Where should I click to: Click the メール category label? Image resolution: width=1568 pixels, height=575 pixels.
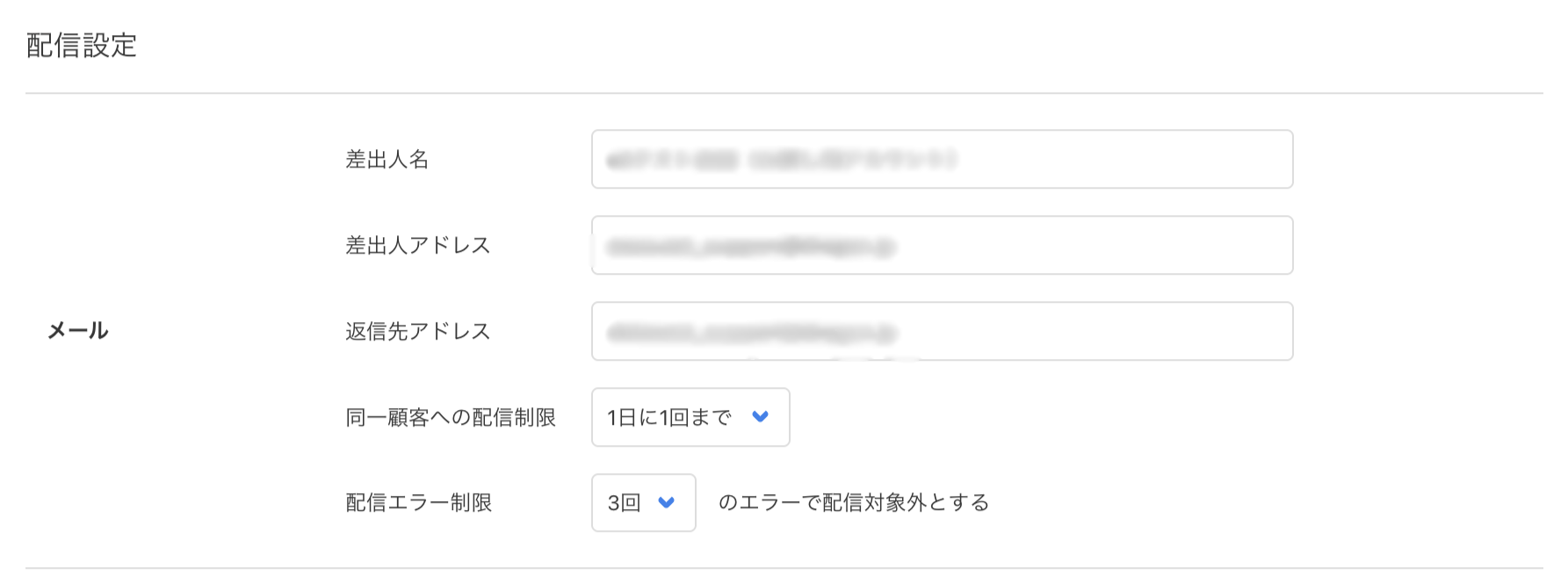click(x=78, y=331)
